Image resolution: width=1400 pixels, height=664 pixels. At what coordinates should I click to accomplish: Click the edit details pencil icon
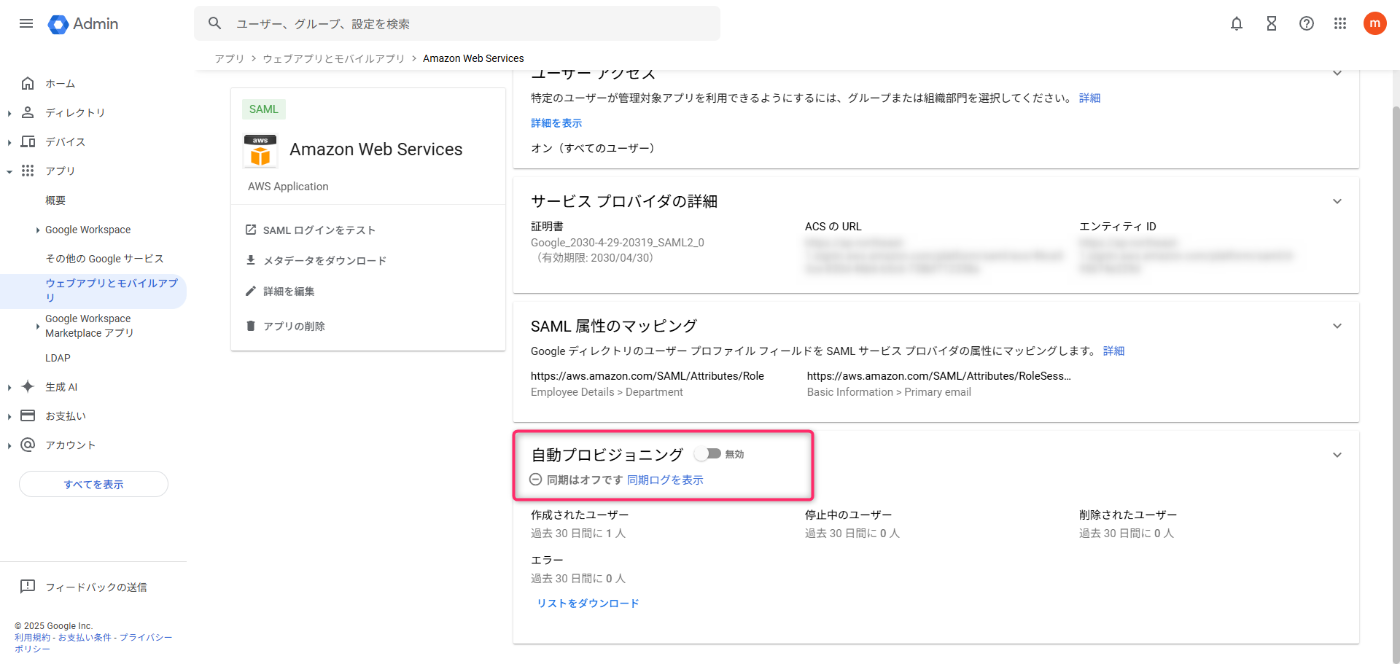coord(251,291)
